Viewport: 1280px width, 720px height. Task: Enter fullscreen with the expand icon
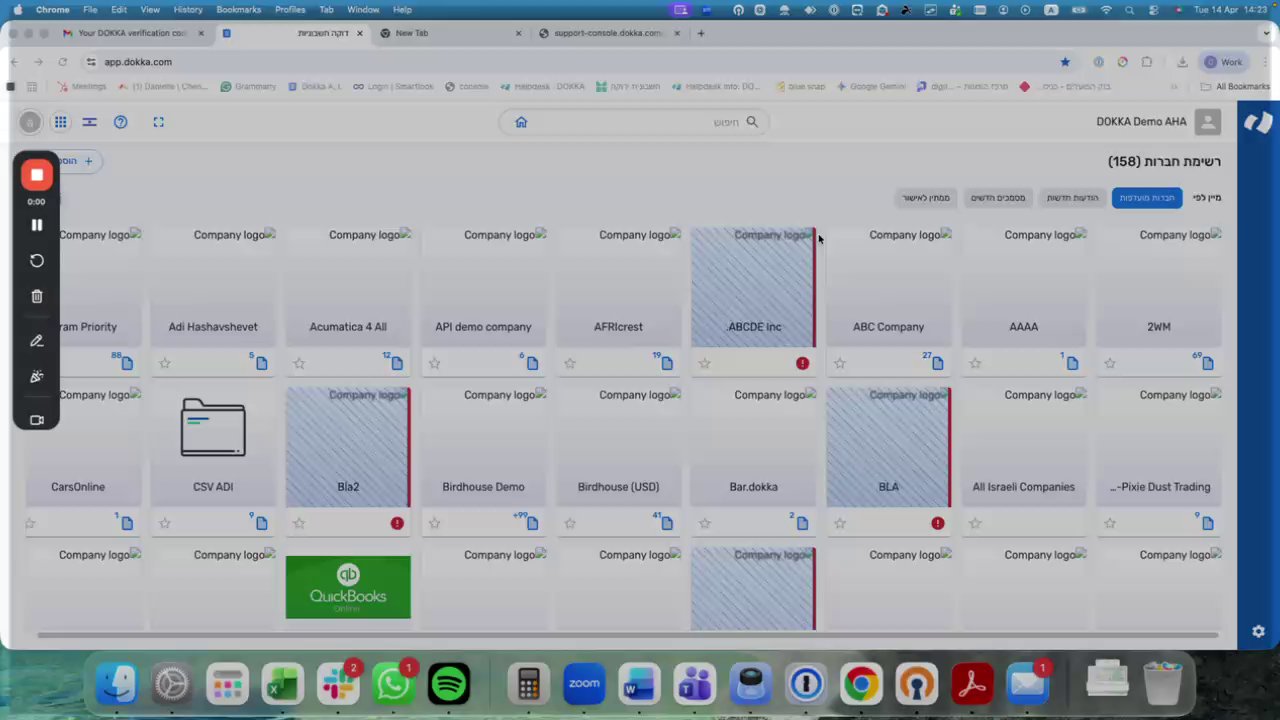[158, 122]
